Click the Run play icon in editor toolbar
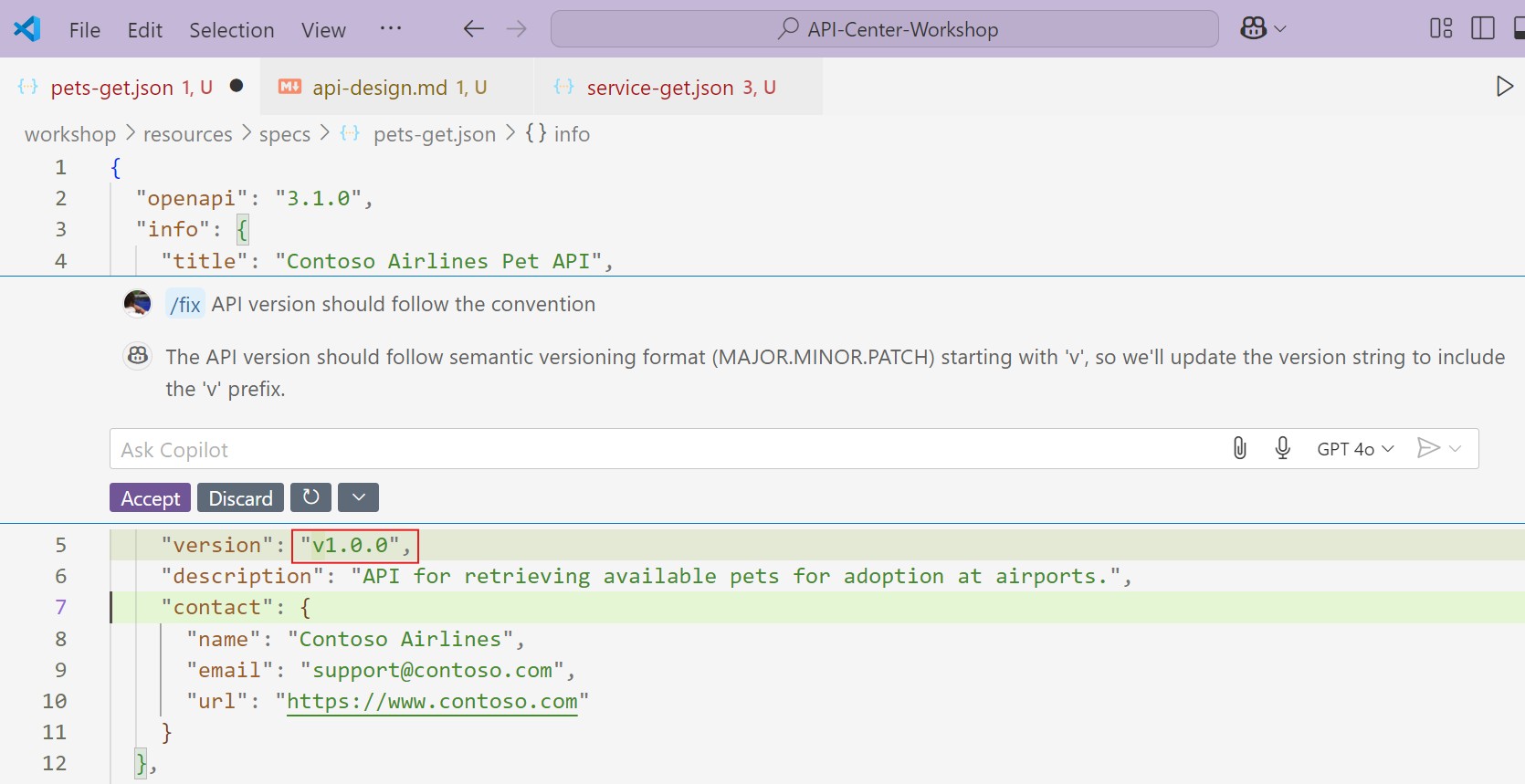Viewport: 1525px width, 784px height. [x=1505, y=87]
